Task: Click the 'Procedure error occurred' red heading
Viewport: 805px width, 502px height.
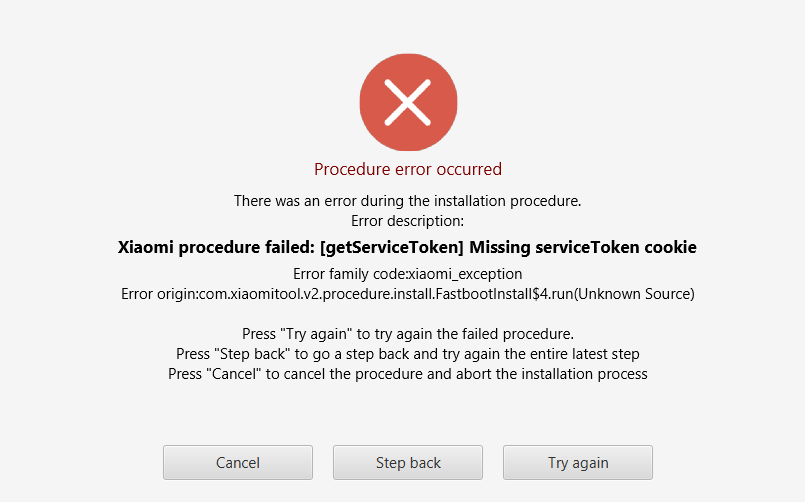Action: (408, 169)
